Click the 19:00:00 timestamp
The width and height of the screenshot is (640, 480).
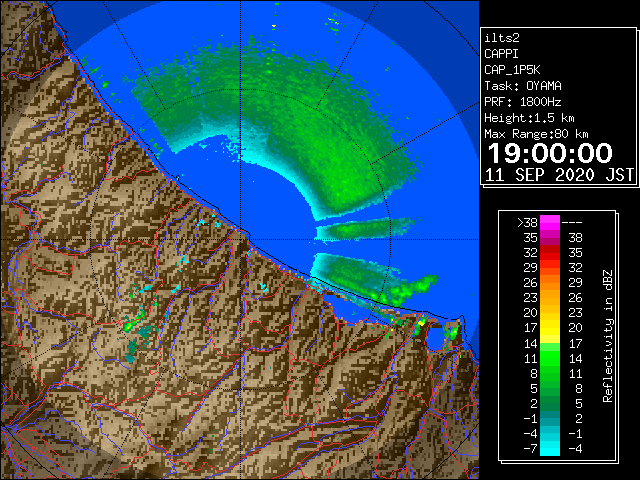coord(550,153)
